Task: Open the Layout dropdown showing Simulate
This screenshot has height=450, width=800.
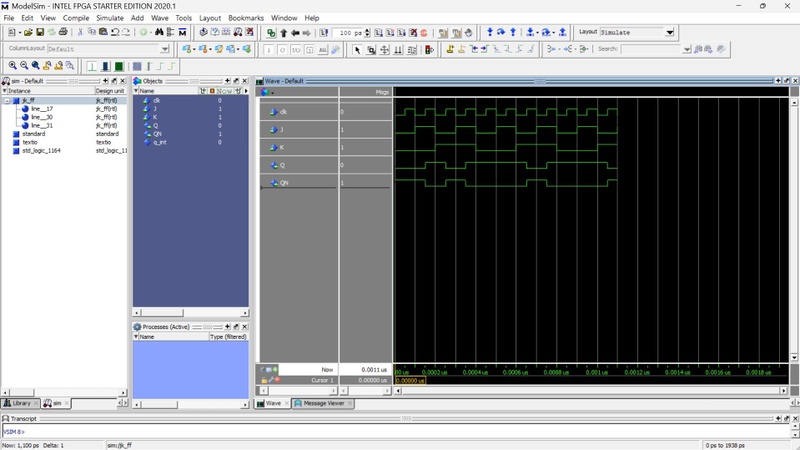Action: (x=670, y=32)
